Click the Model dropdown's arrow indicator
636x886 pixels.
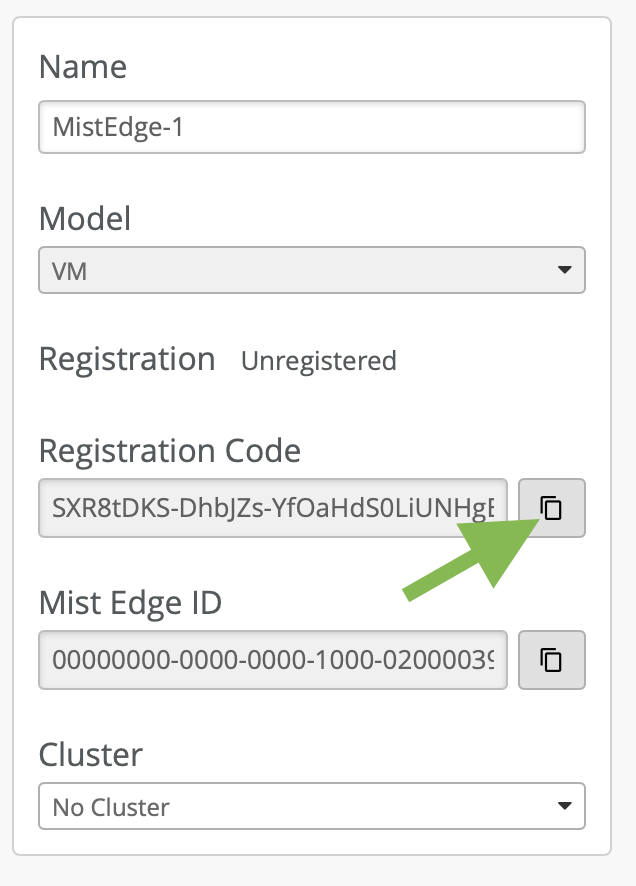coord(564,270)
